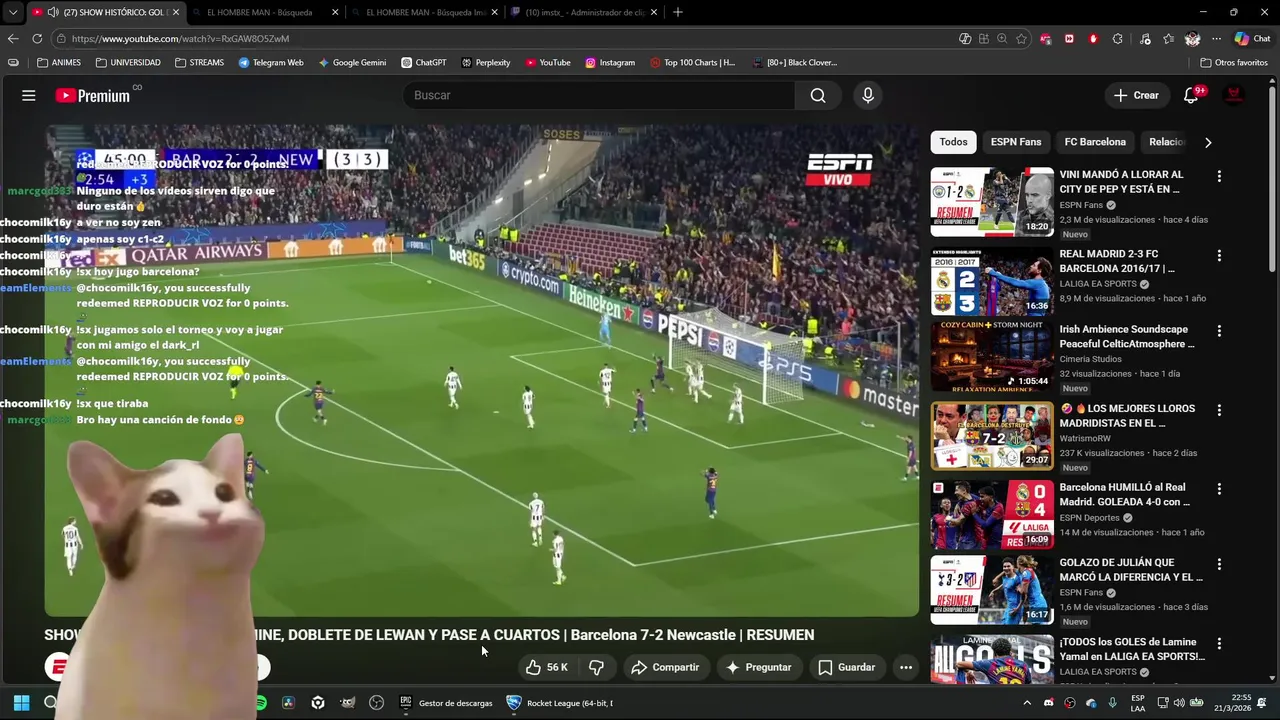This screenshot has width=1280, height=720.
Task: Click the Crear button
Action: coord(1136,95)
